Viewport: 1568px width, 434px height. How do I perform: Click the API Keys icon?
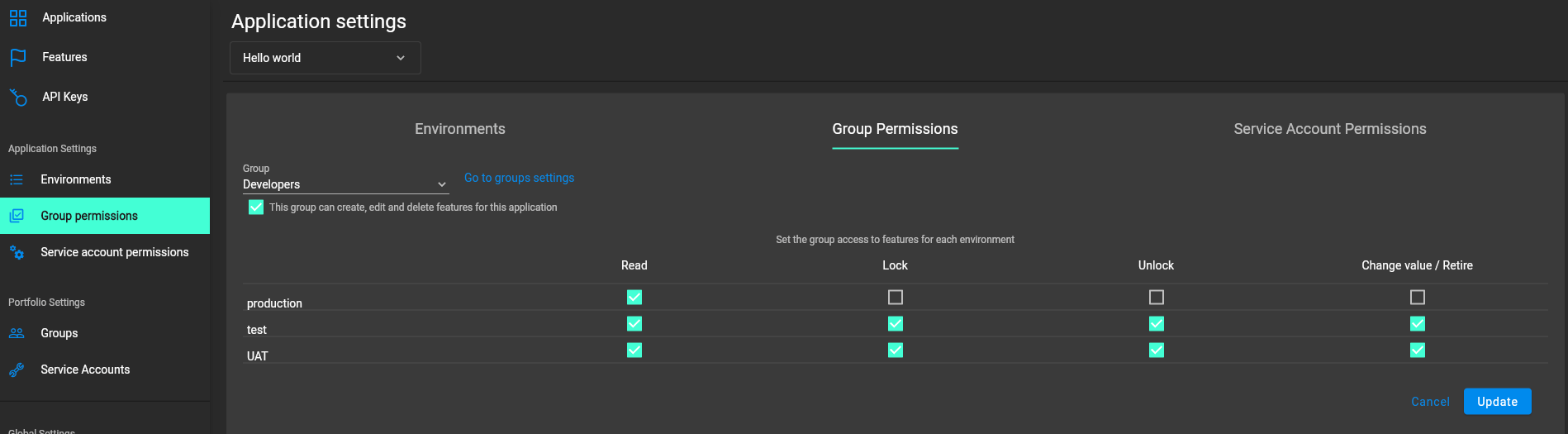tap(18, 97)
